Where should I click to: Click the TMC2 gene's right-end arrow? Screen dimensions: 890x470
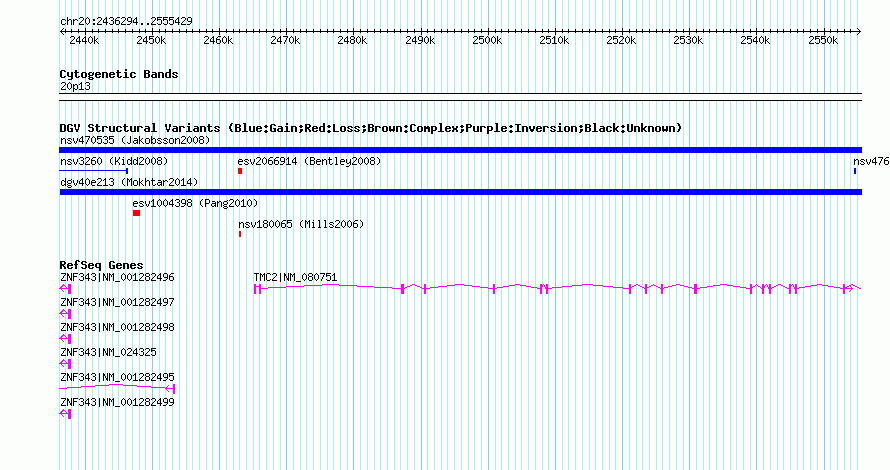click(x=850, y=289)
